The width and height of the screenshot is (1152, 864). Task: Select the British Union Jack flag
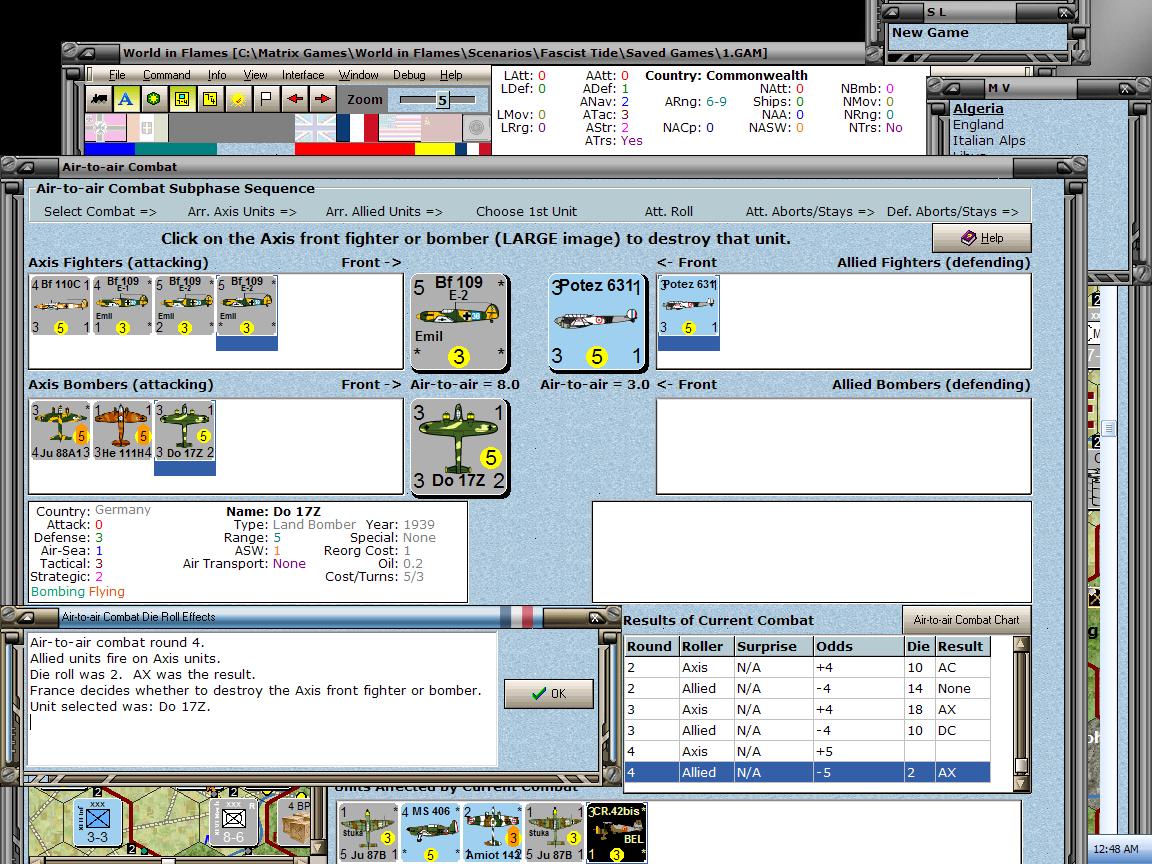315,128
